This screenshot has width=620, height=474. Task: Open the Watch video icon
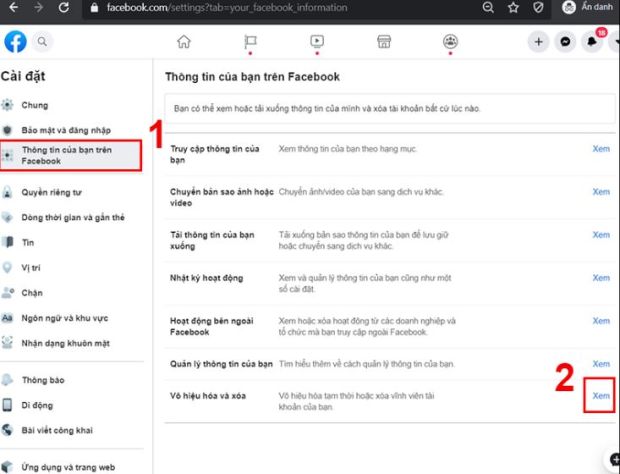click(317, 41)
